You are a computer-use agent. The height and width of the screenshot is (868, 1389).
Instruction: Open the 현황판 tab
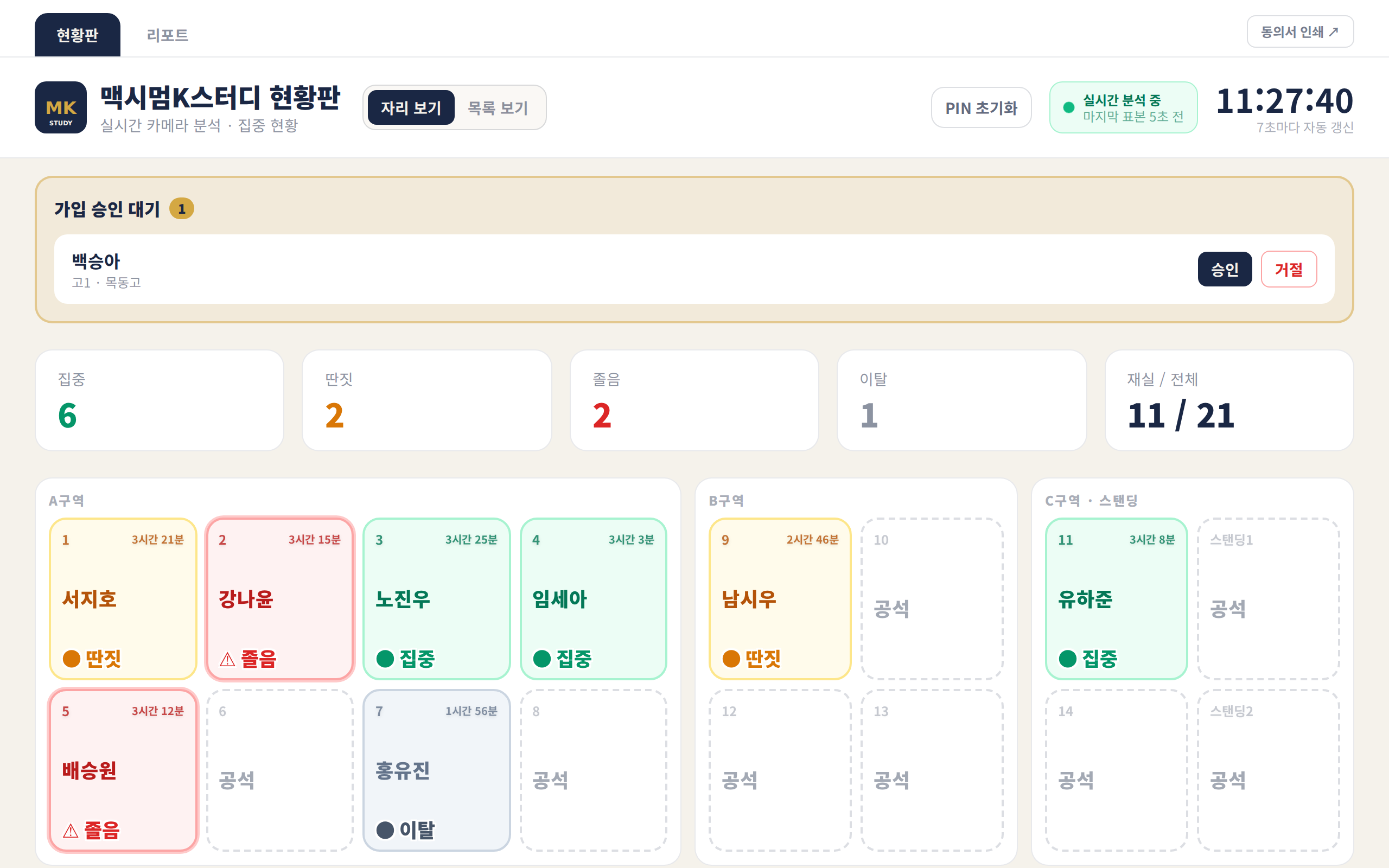78,35
